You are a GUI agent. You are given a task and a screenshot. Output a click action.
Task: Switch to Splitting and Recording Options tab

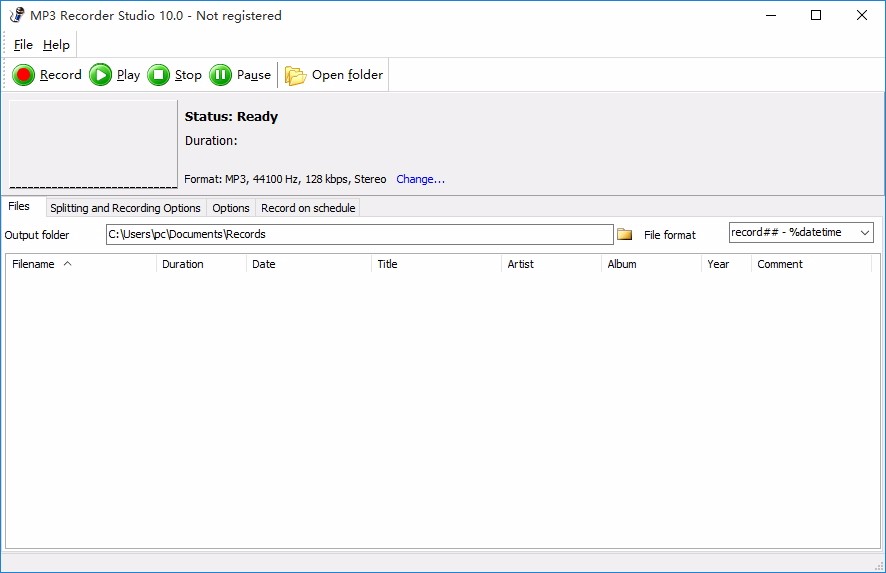125,208
